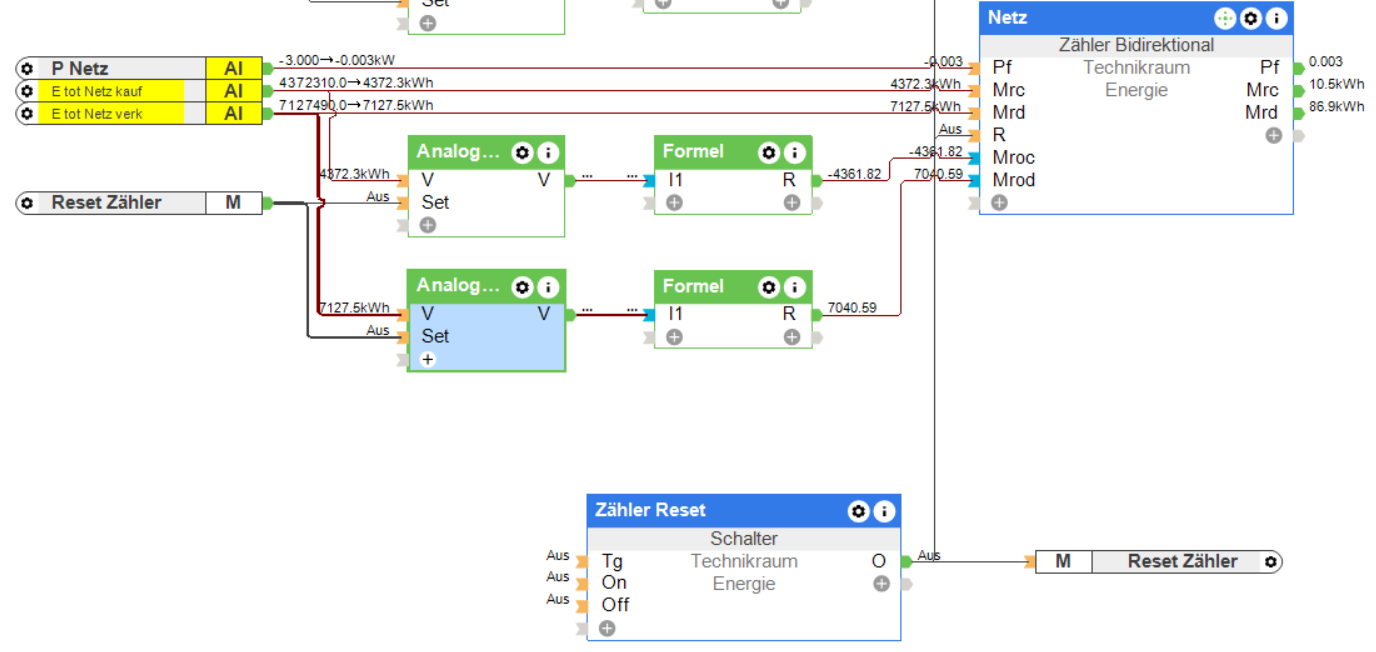
Task: Click the Mroc input connector on the Netz block
Action: [974, 158]
